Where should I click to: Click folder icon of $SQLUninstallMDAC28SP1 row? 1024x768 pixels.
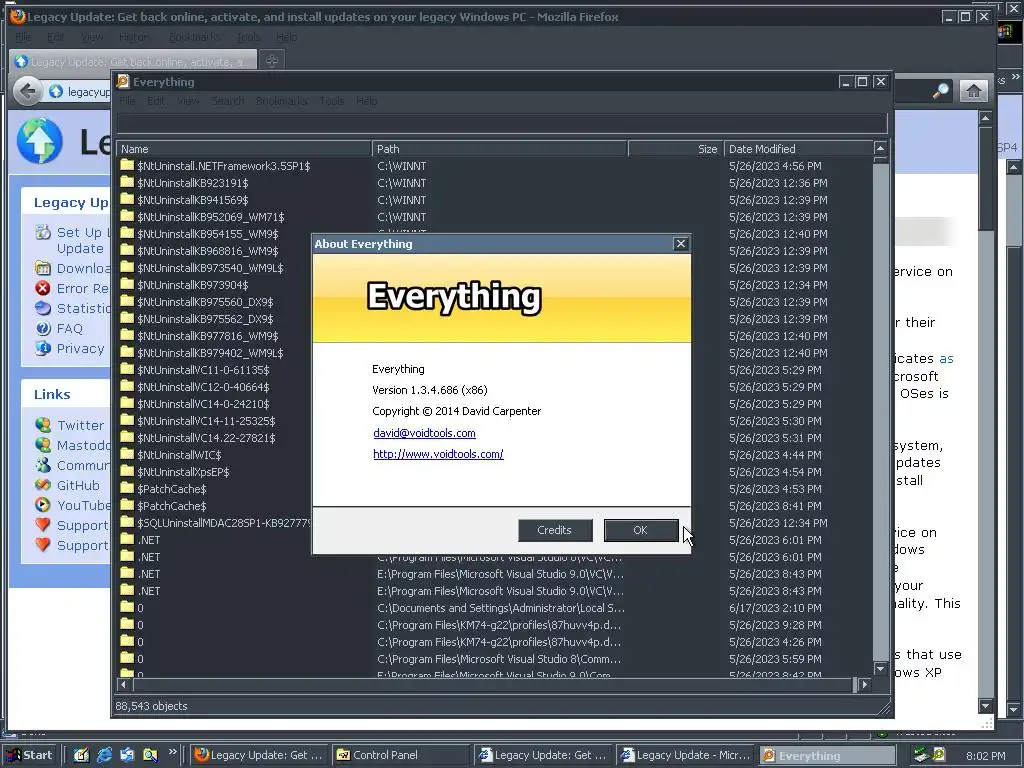(x=127, y=522)
